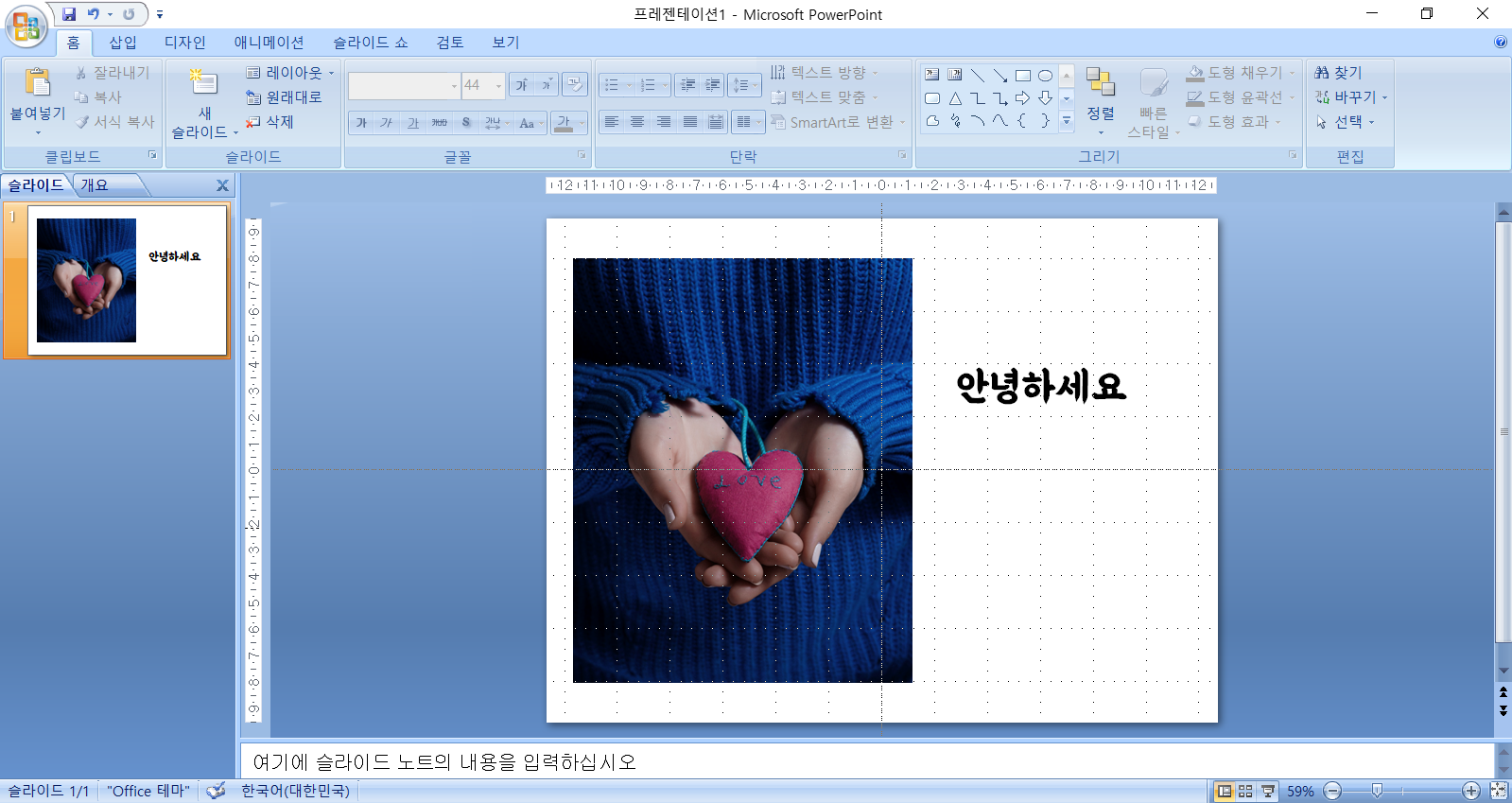Select slide 1 thumbnail in slide pane
This screenshot has width=1512, height=803.
click(128, 280)
